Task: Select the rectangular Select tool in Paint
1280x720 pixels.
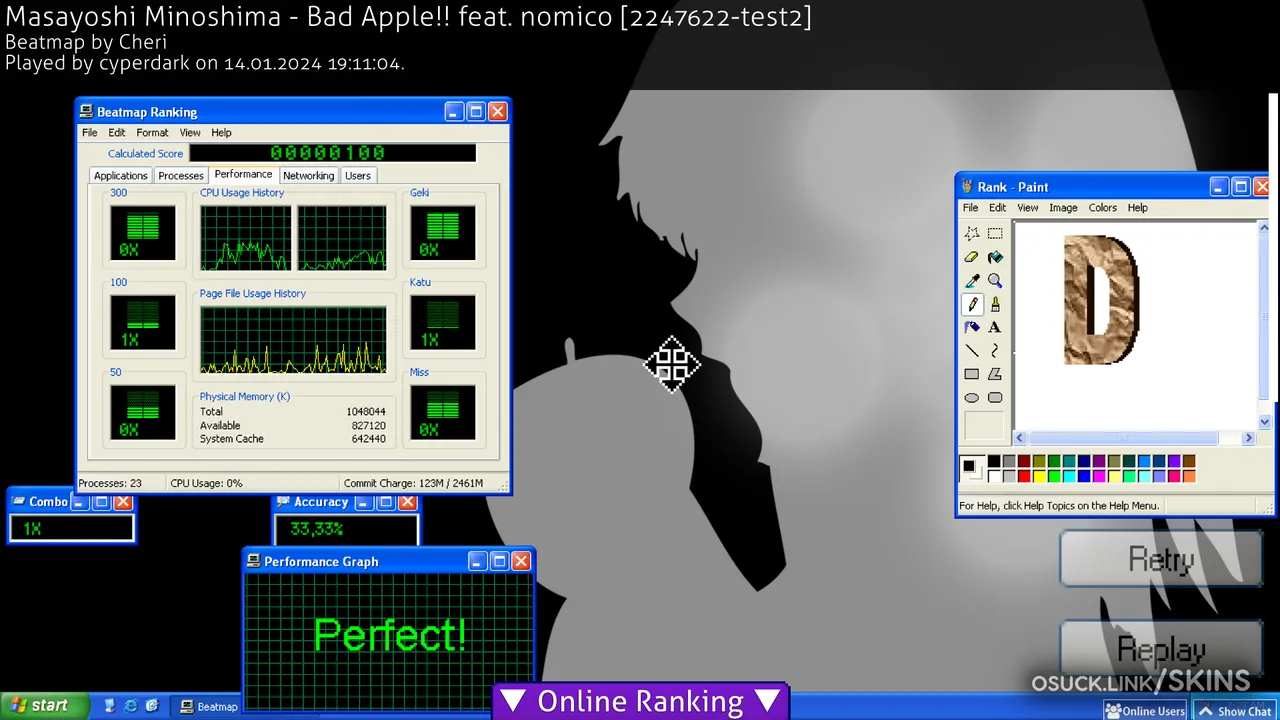Action: tap(995, 233)
